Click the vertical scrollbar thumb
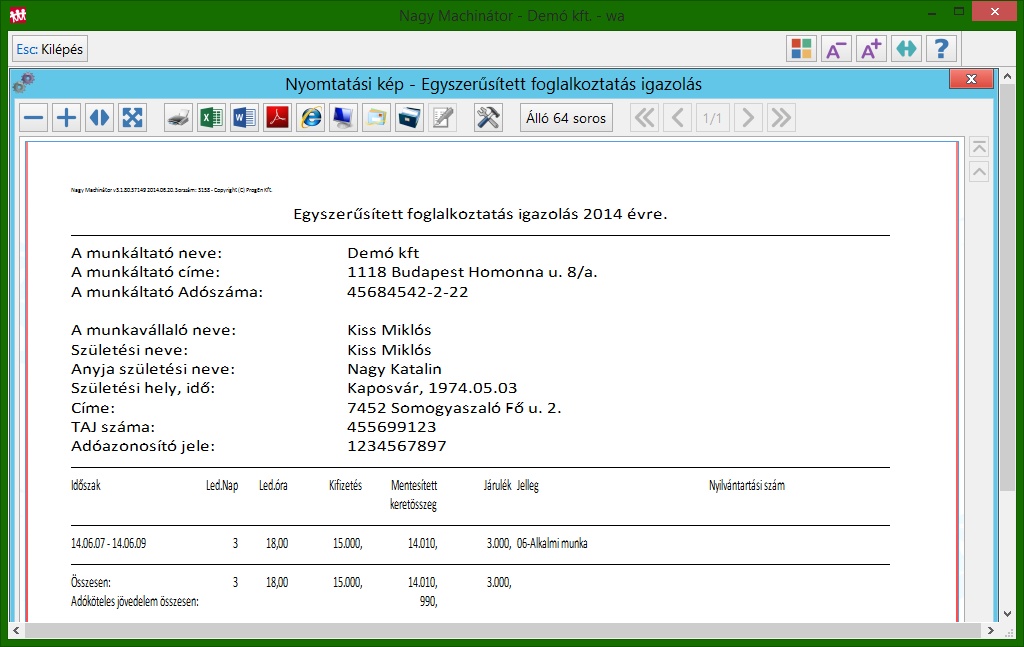Image resolution: width=1024 pixels, height=647 pixels. [x=1008, y=287]
